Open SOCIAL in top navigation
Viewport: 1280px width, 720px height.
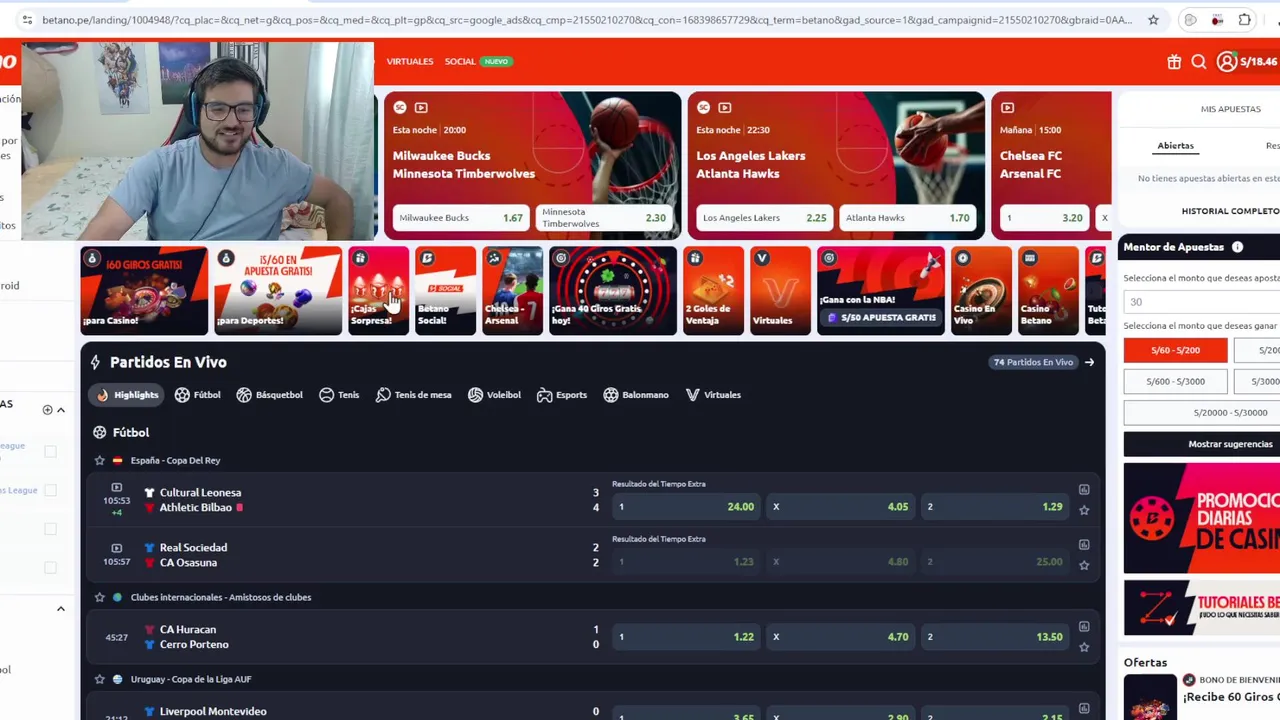pos(460,62)
